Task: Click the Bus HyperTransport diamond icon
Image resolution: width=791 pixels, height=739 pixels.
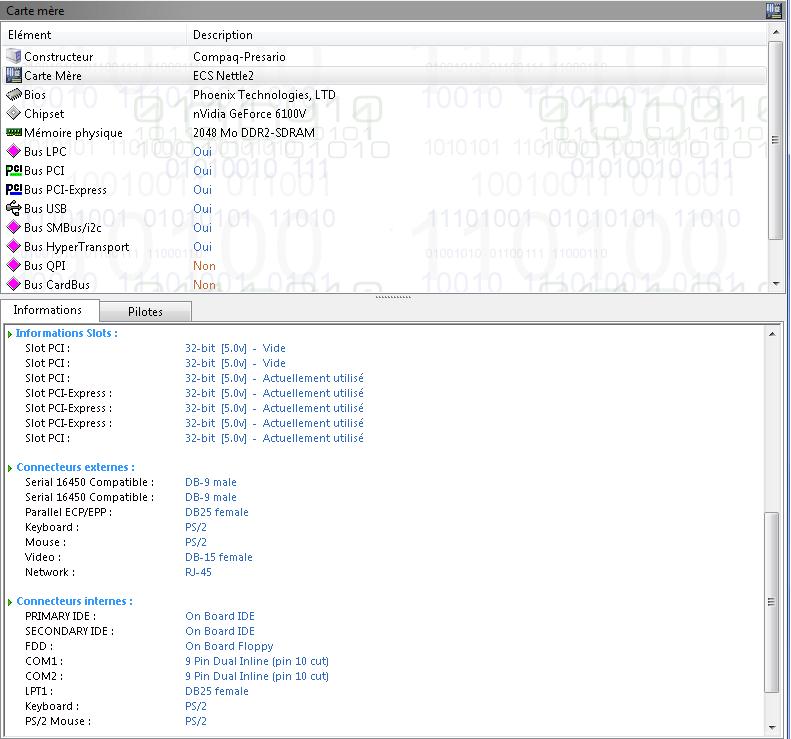Action: pyautogui.click(x=14, y=247)
